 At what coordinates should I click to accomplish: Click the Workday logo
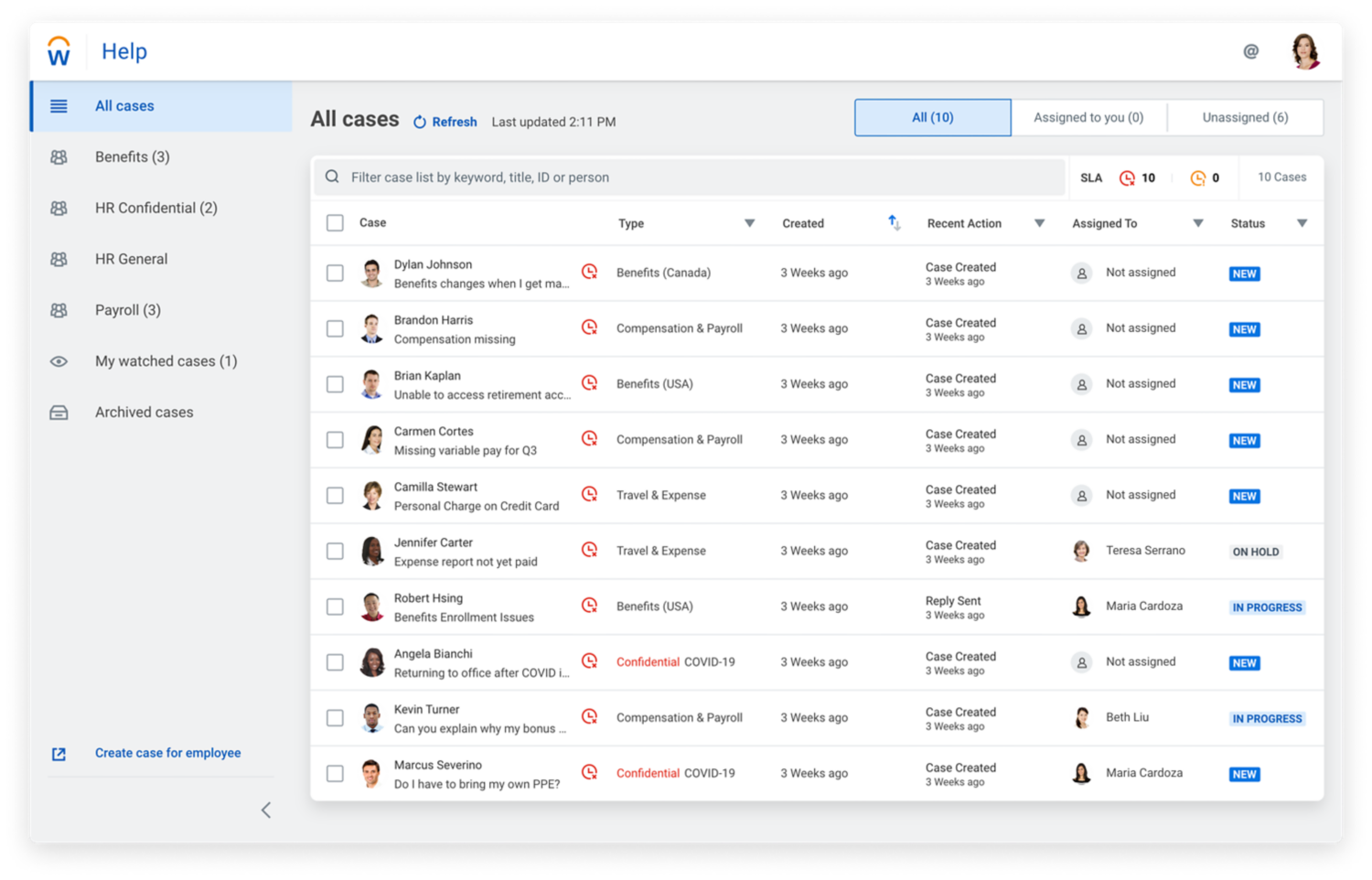click(x=59, y=51)
